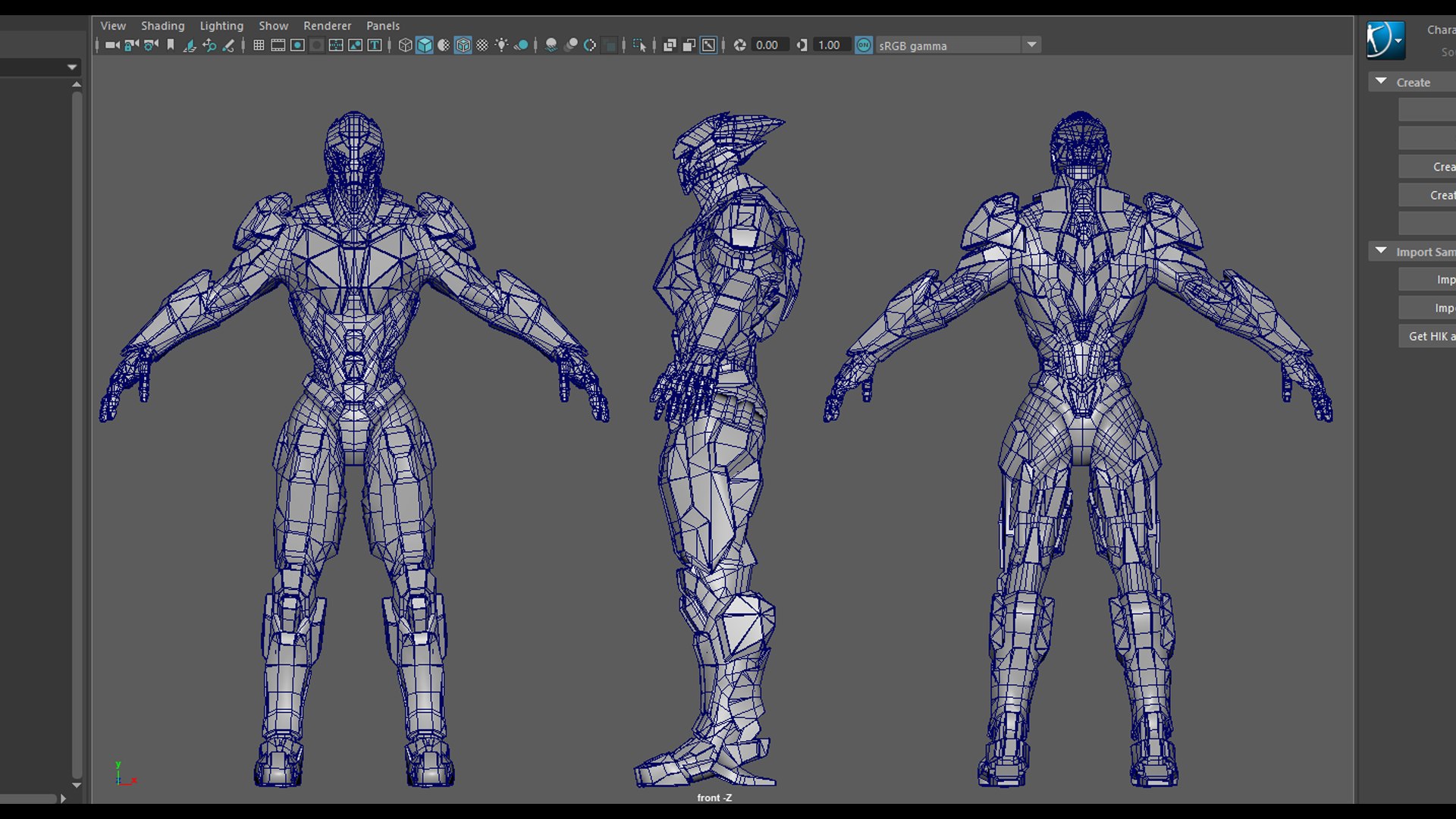Enable 2D Pan/Zoom tool icon
Image resolution: width=1456 pixels, height=819 pixels.
click(209, 45)
